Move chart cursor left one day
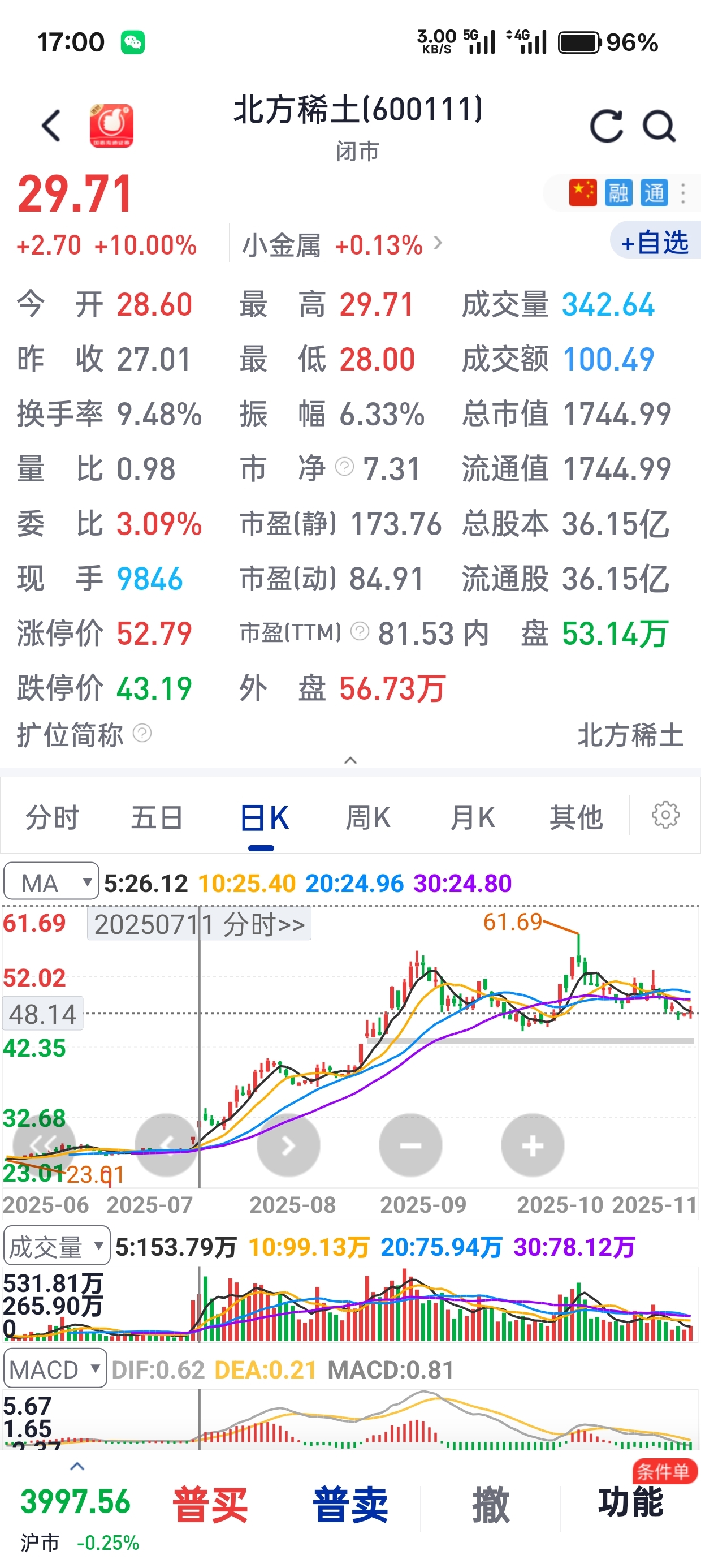This screenshot has height=1568, width=701. pos(166,1145)
